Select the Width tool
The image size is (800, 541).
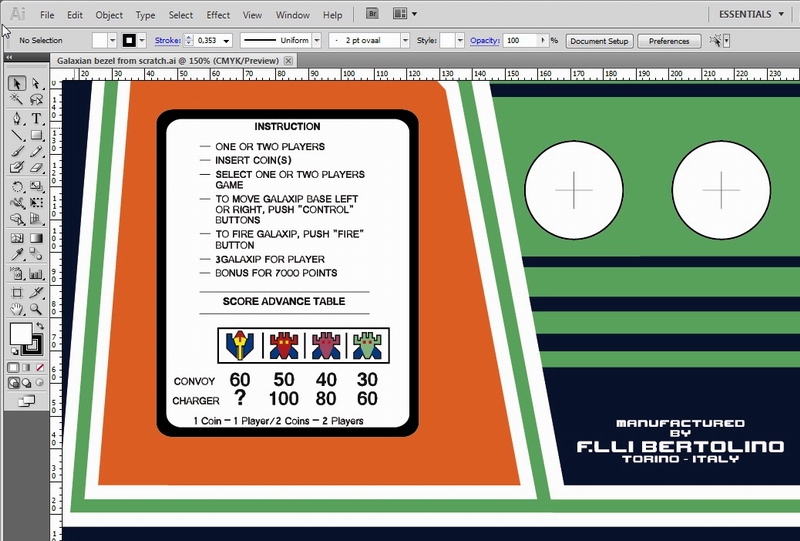[17, 203]
